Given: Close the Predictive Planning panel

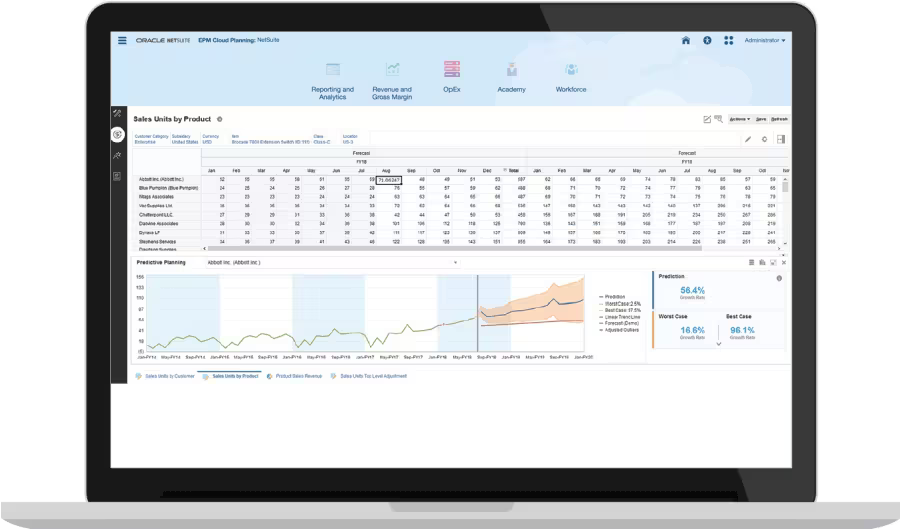Looking at the screenshot, I should (x=783, y=262).
